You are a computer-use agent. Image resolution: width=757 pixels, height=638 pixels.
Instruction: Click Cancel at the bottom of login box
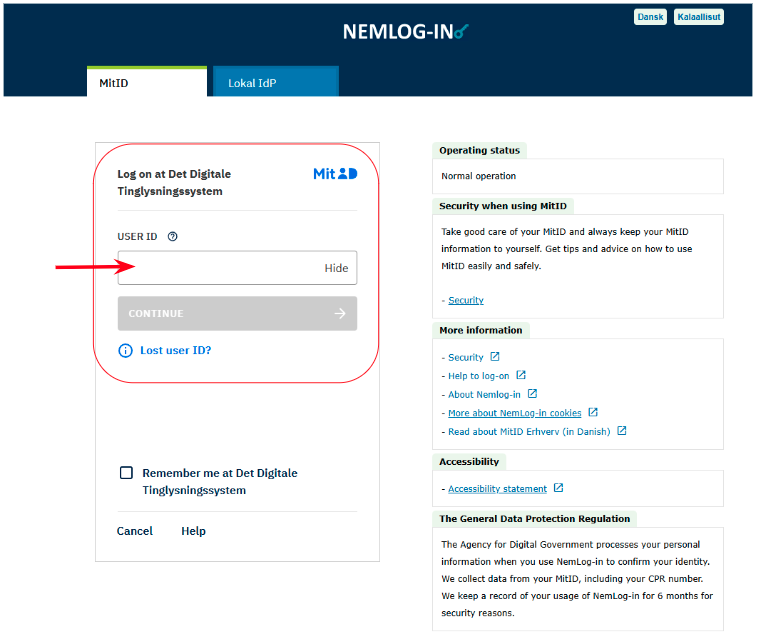[x=135, y=531]
